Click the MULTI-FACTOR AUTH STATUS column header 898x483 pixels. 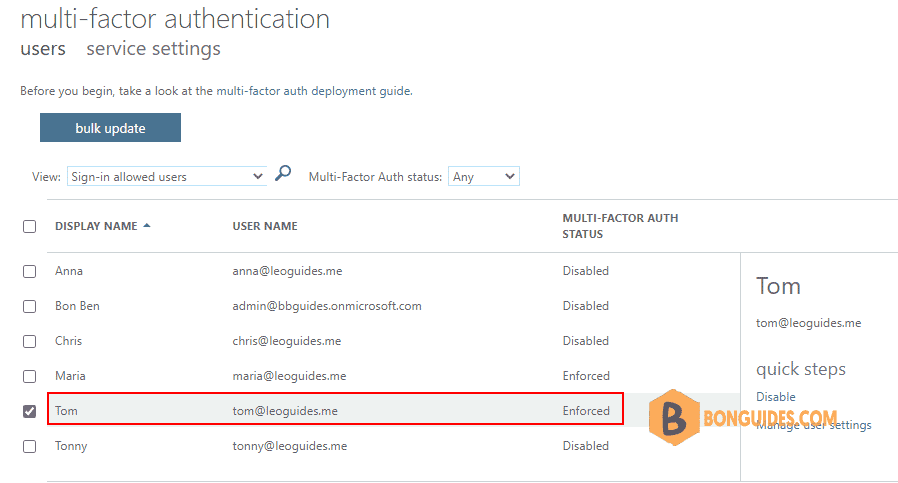pos(620,226)
